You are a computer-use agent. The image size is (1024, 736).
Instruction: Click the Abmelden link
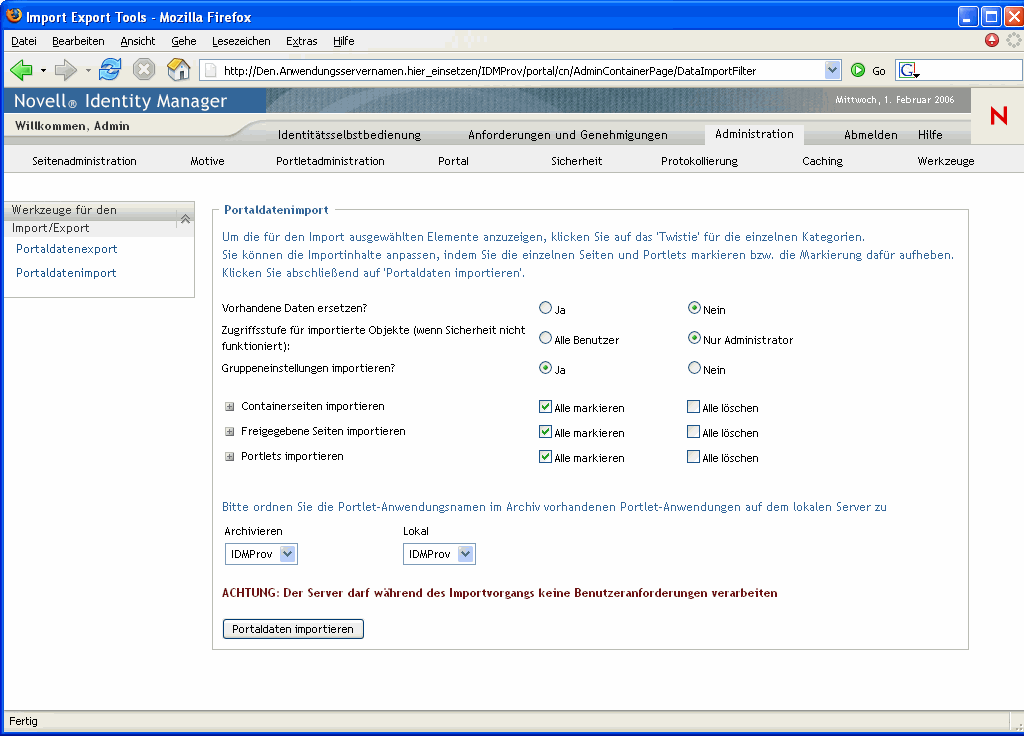871,135
